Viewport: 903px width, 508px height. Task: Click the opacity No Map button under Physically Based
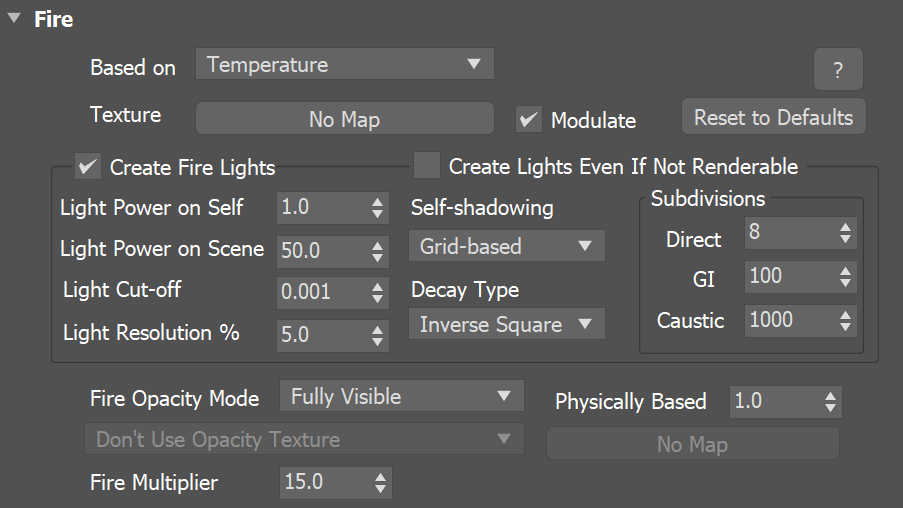click(x=692, y=443)
